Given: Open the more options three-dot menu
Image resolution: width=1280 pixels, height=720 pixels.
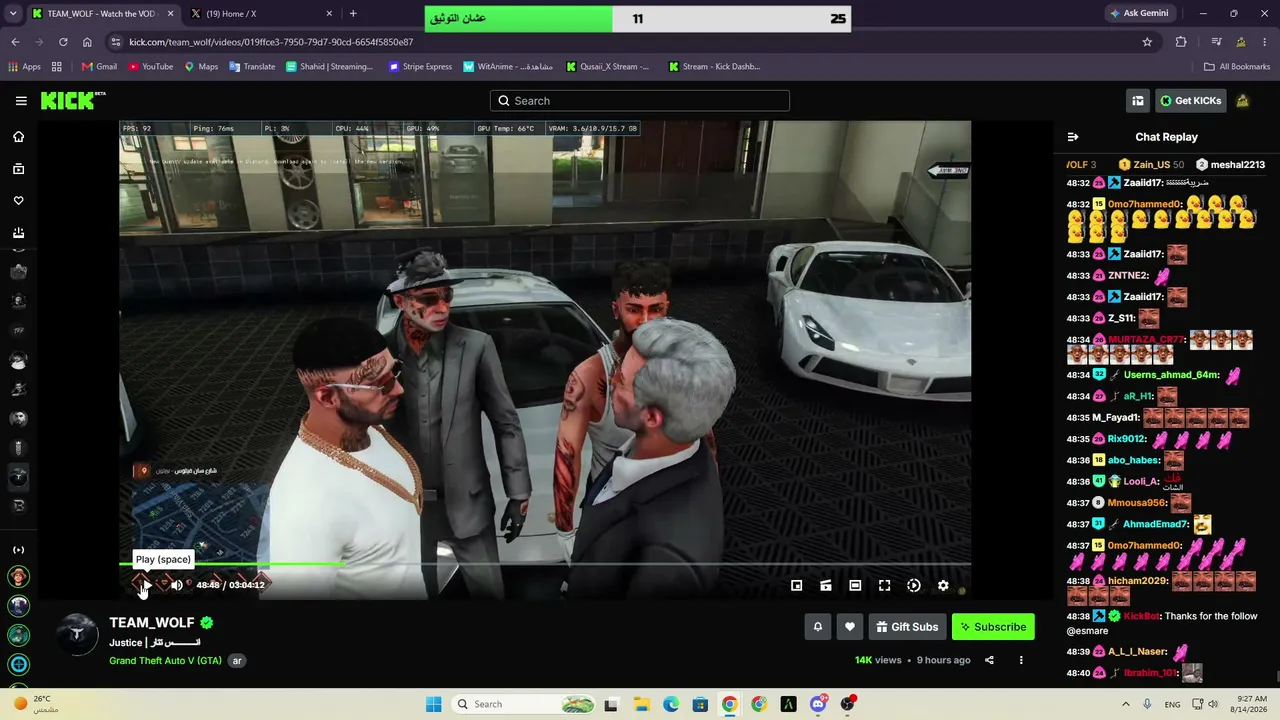Looking at the screenshot, I should pyautogui.click(x=1021, y=660).
